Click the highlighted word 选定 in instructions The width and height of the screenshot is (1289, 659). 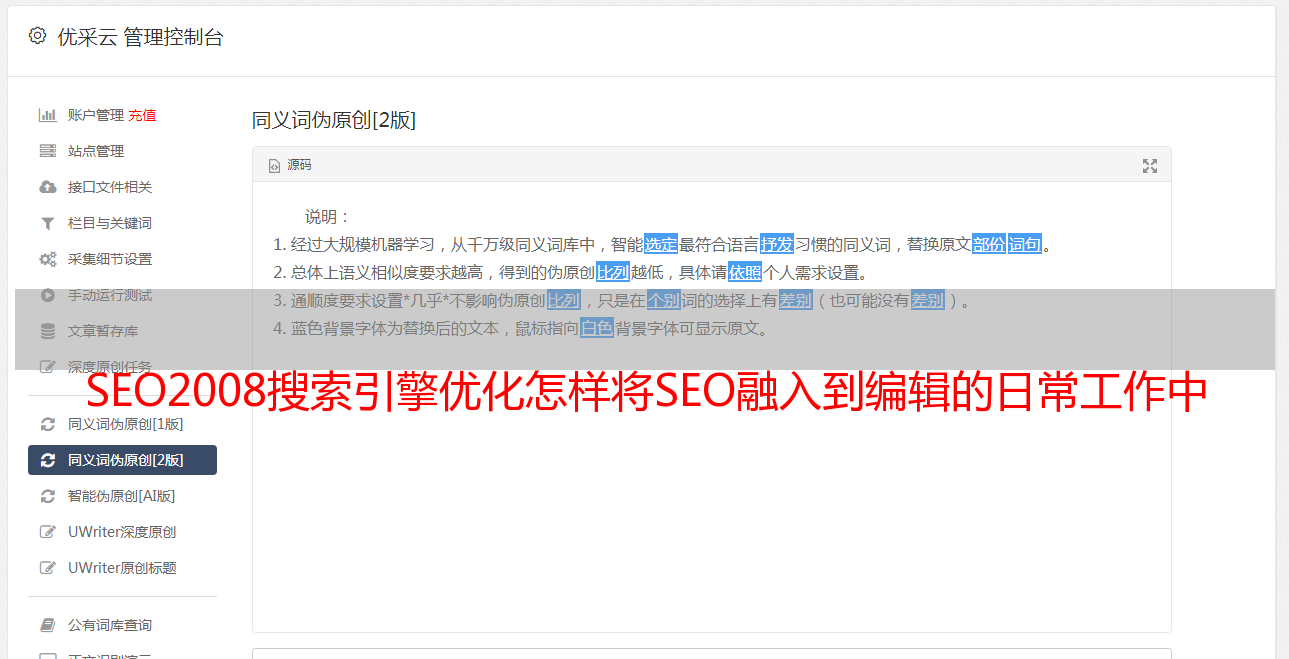(661, 244)
